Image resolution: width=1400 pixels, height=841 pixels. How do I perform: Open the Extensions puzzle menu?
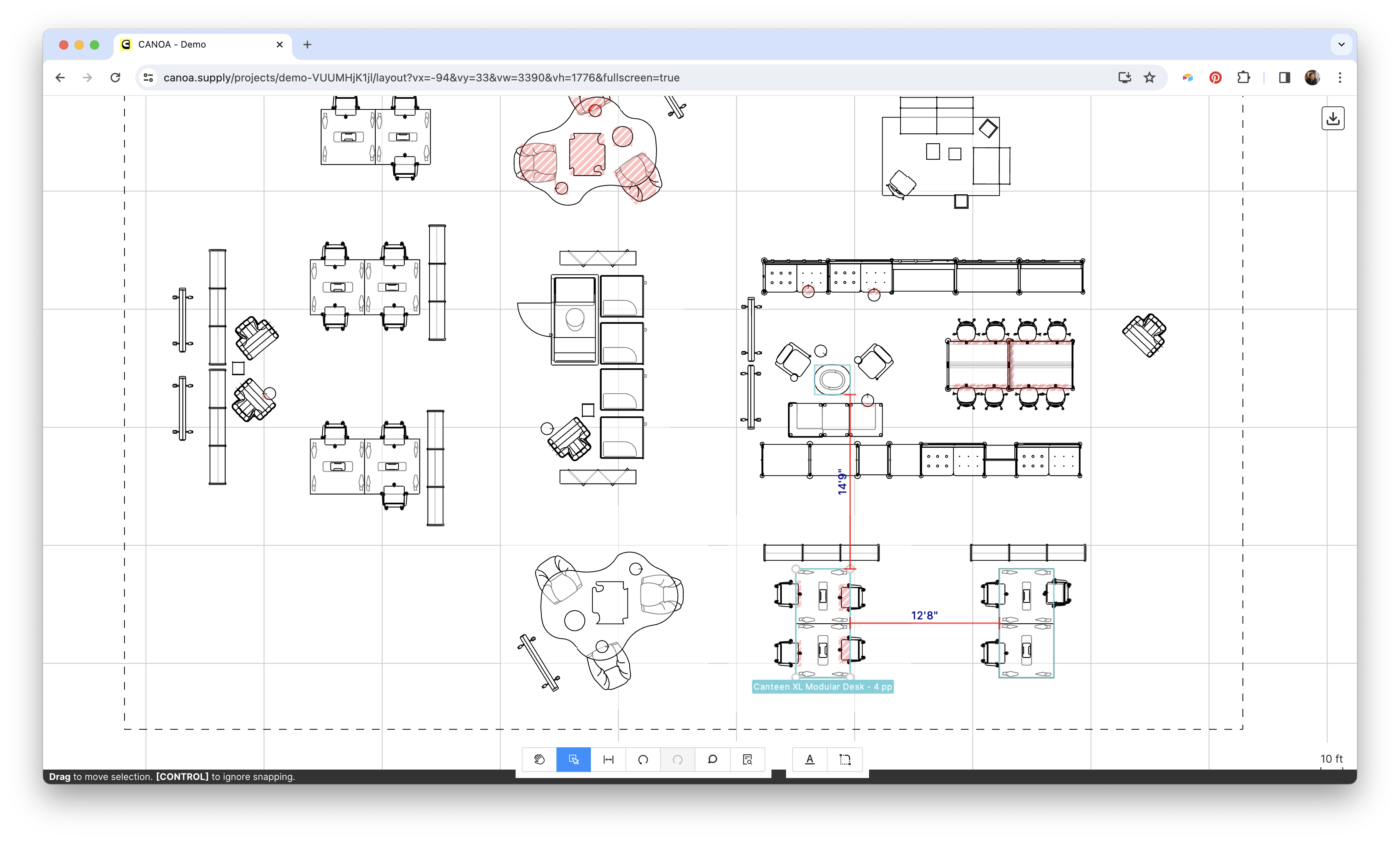pos(1243,78)
